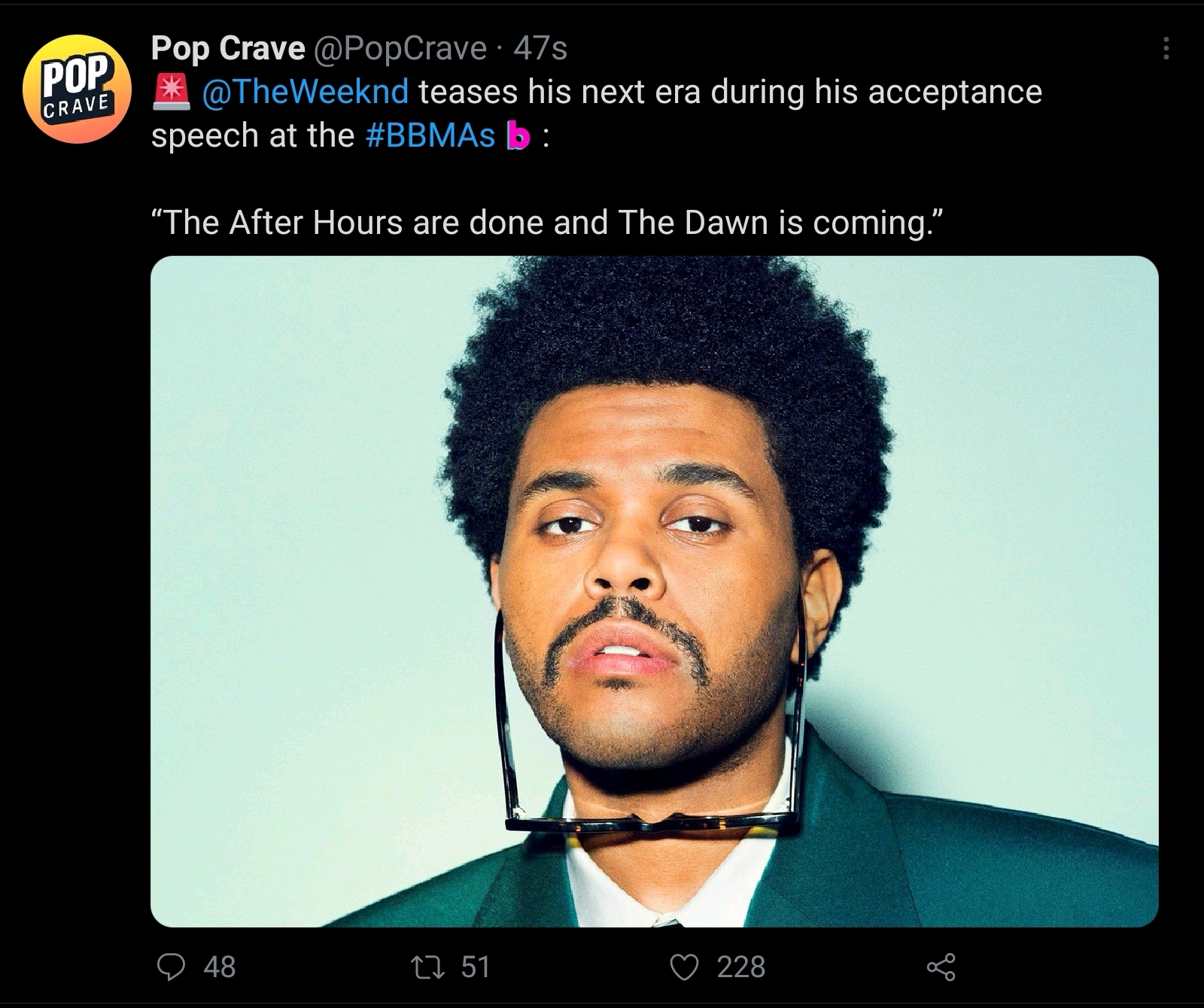Open the @TheWeeknd mention link
Viewport: 1204px width, 1008px height.
point(305,92)
